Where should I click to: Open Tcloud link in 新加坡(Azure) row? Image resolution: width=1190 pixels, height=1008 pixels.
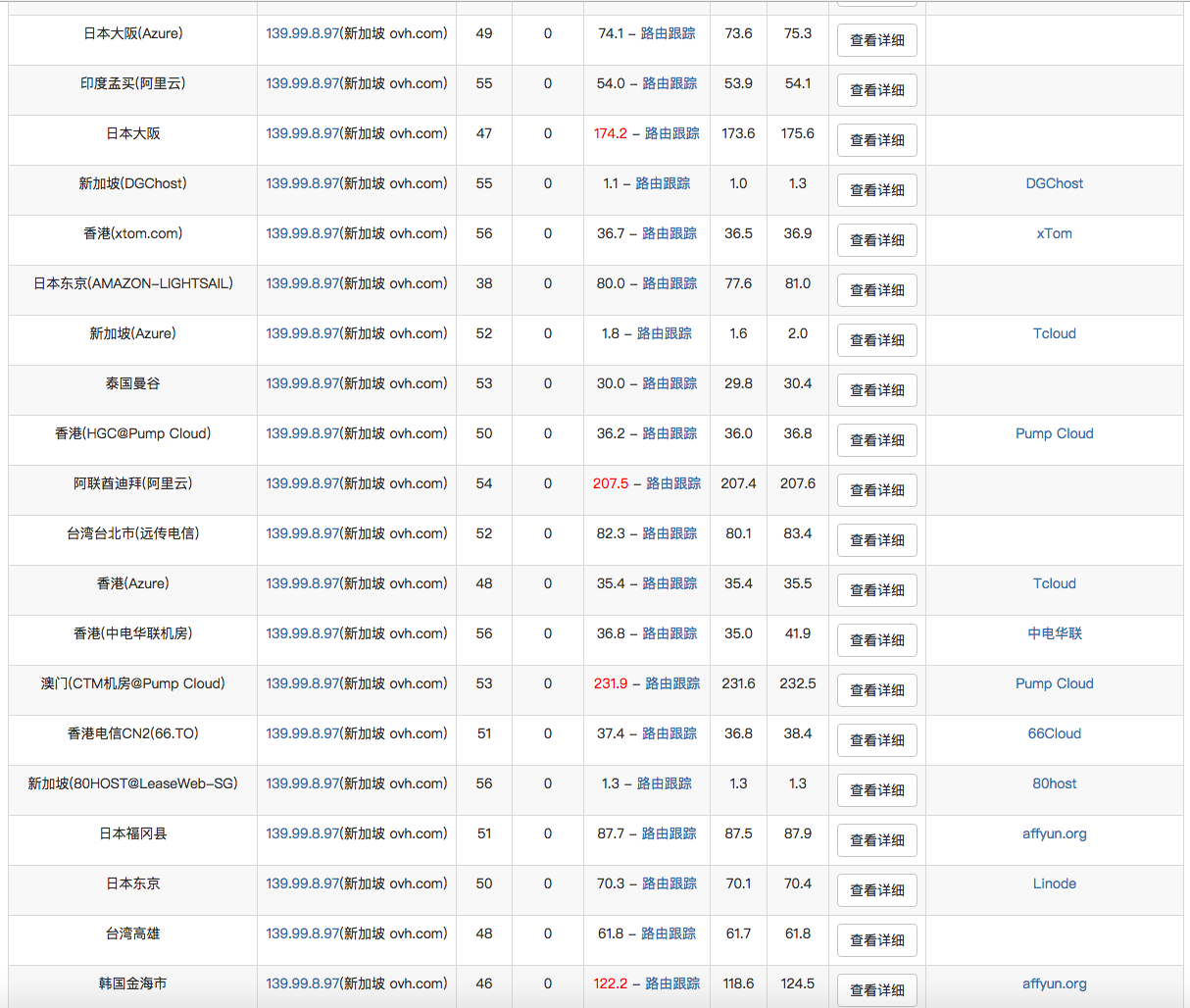(x=1054, y=334)
